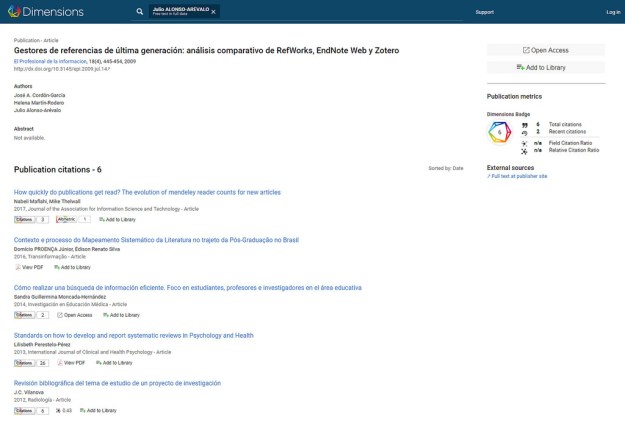Open the article DOI link
The image size is (625, 426).
(x=62, y=69)
